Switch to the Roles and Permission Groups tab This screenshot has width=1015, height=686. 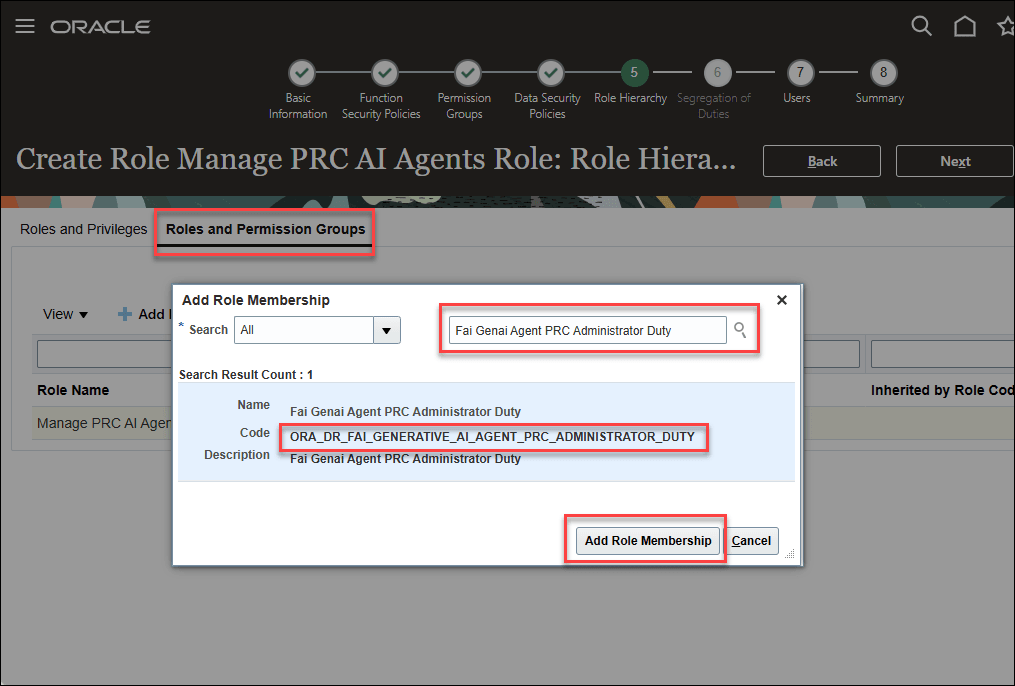[264, 229]
